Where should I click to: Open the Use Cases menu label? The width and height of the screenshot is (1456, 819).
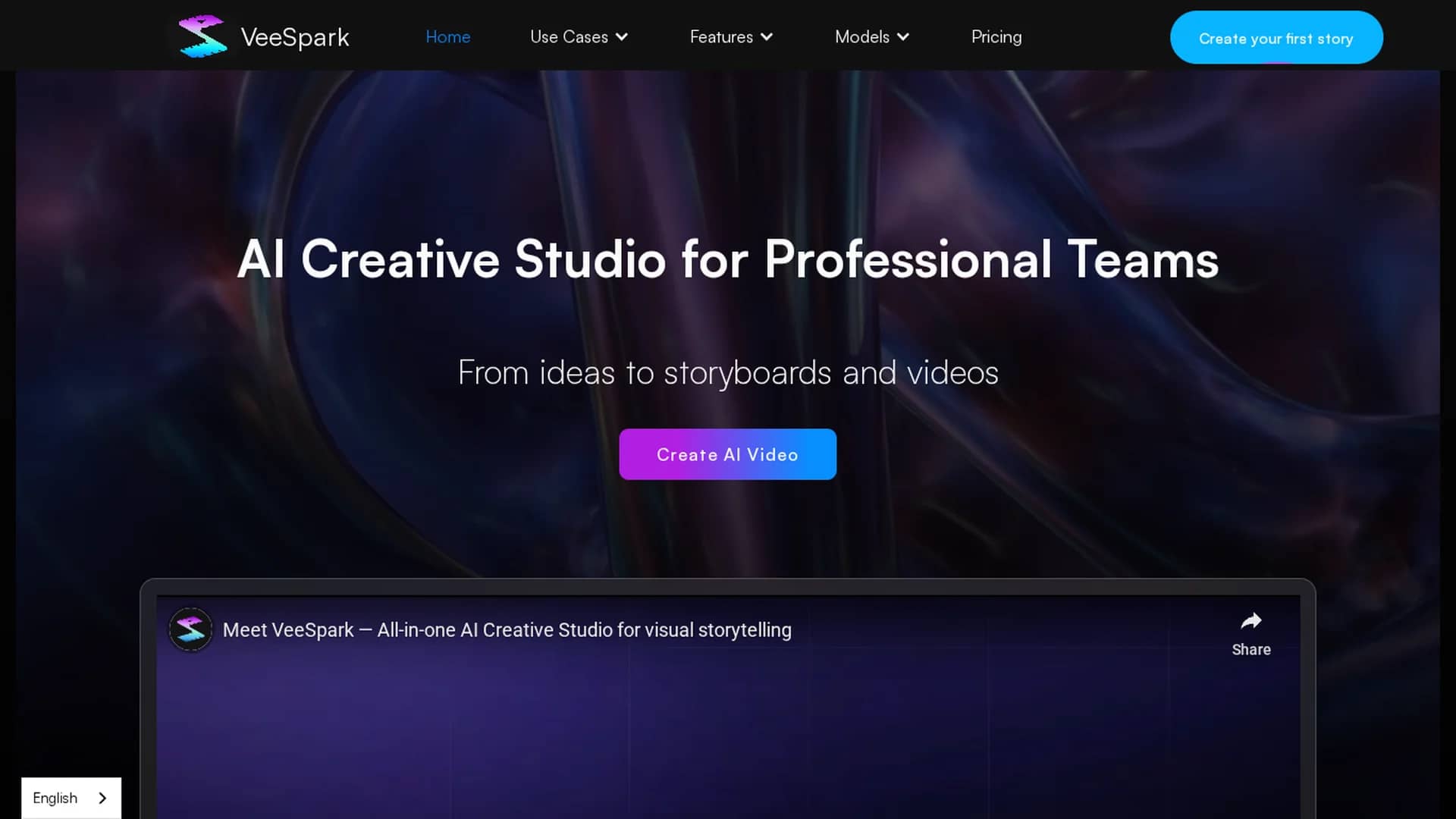coord(569,36)
